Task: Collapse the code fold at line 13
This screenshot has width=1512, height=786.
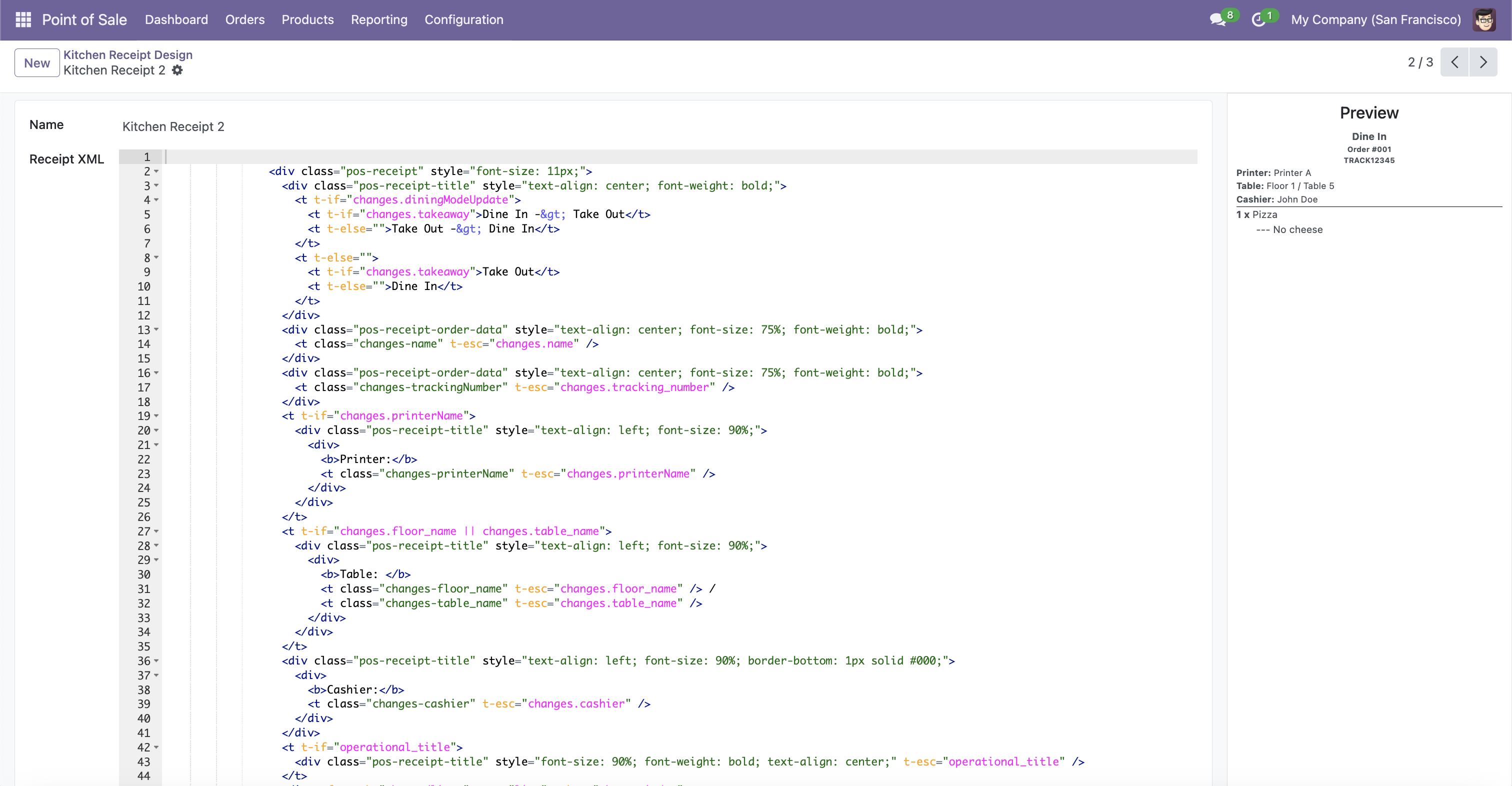Action: [156, 330]
